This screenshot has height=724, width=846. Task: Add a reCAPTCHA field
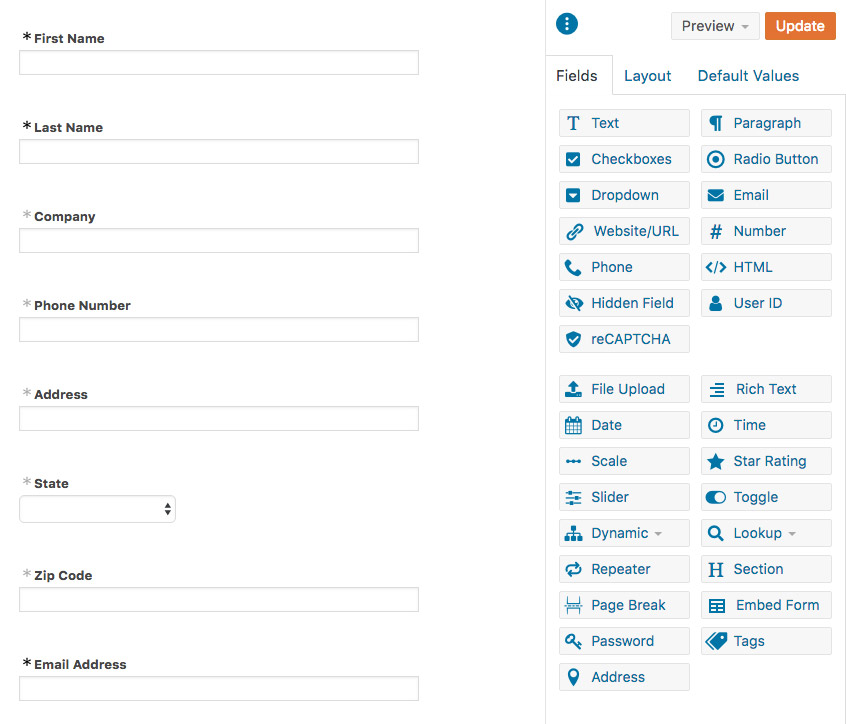(624, 339)
